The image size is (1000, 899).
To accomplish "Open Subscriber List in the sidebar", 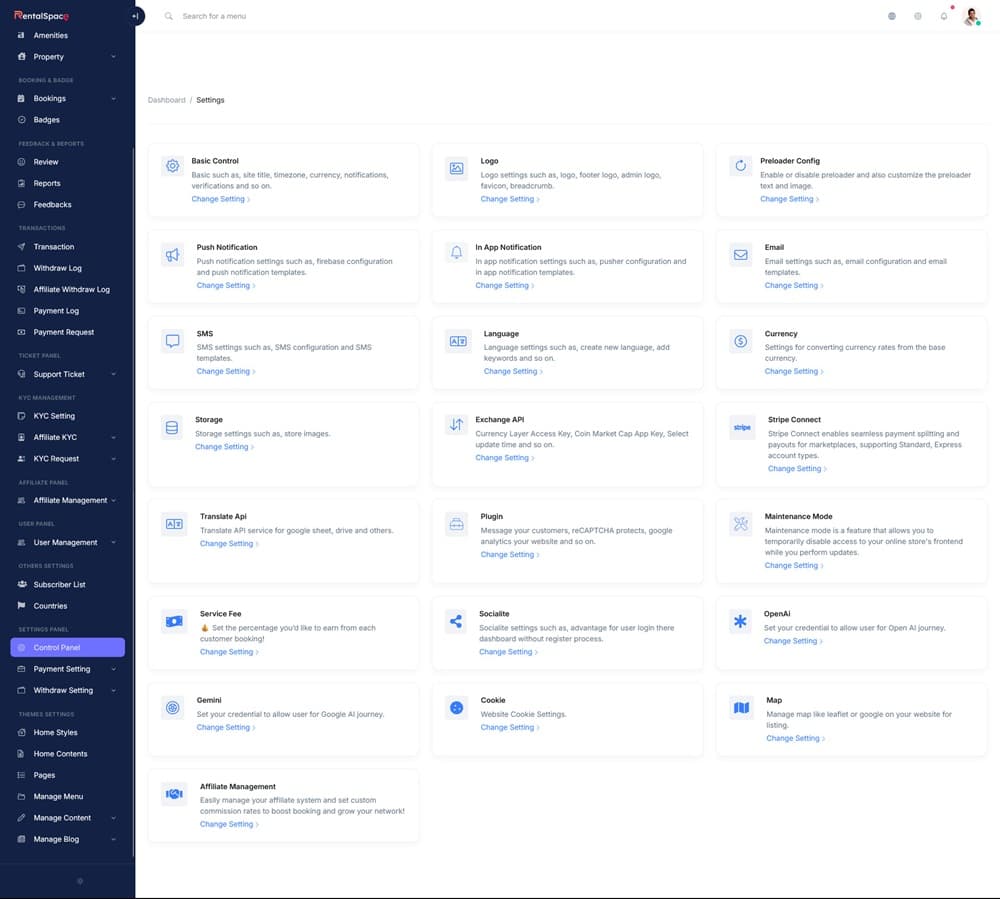I will [59, 584].
